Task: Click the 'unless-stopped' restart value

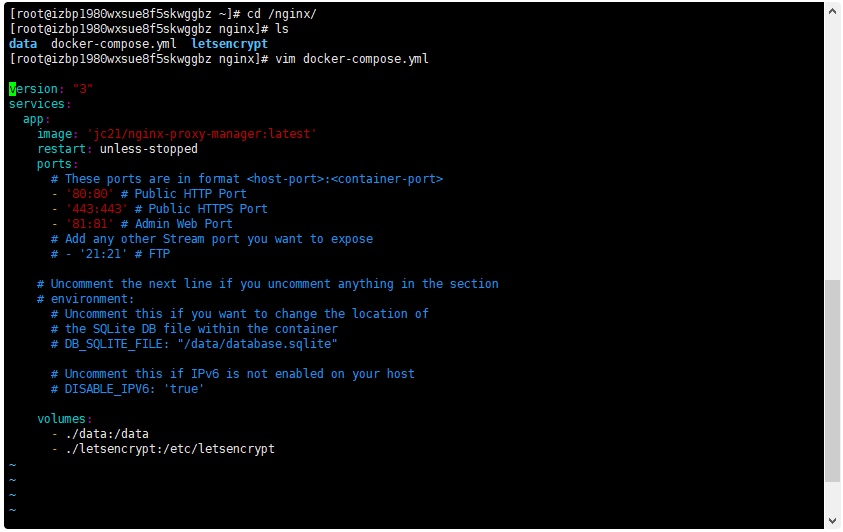Action: tap(149, 149)
